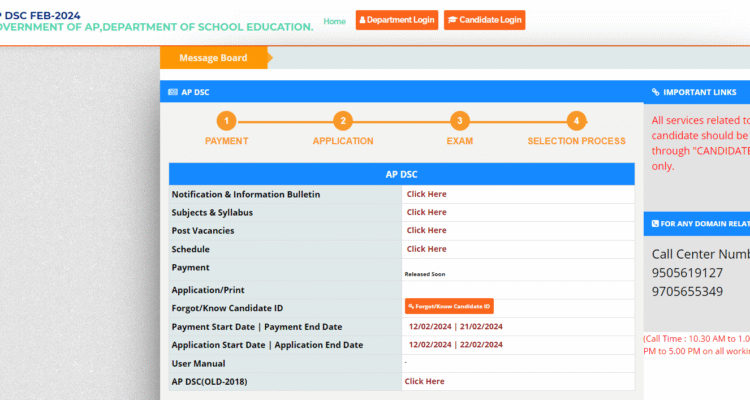Select the step 3 Exam circle

459,121
